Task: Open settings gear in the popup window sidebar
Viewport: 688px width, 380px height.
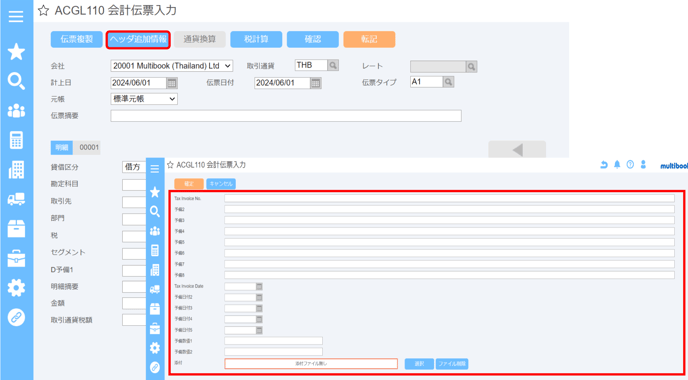Action: pyautogui.click(x=154, y=348)
